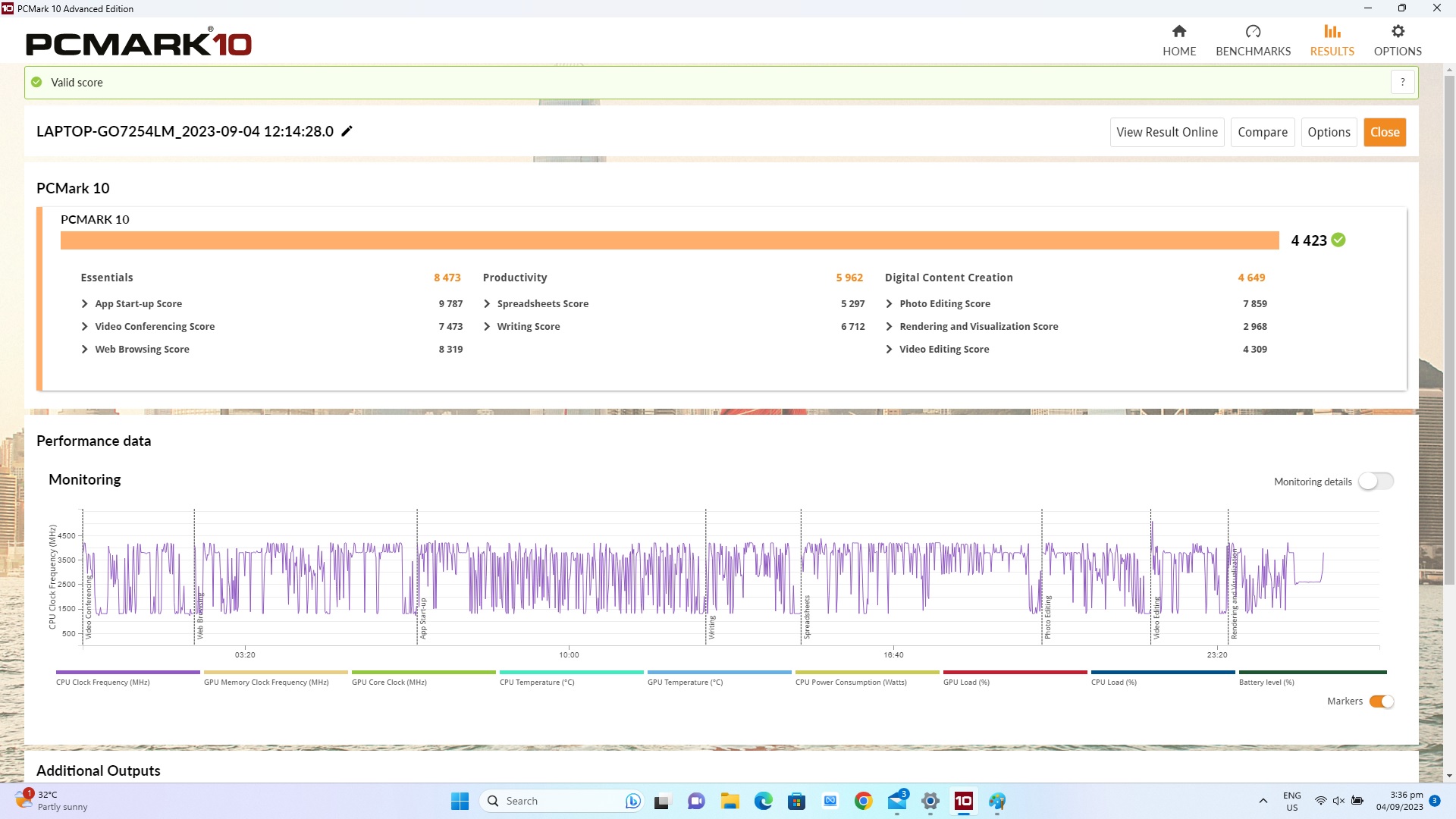Click the pencil icon to rename result
The width and height of the screenshot is (1456, 819).
click(347, 131)
